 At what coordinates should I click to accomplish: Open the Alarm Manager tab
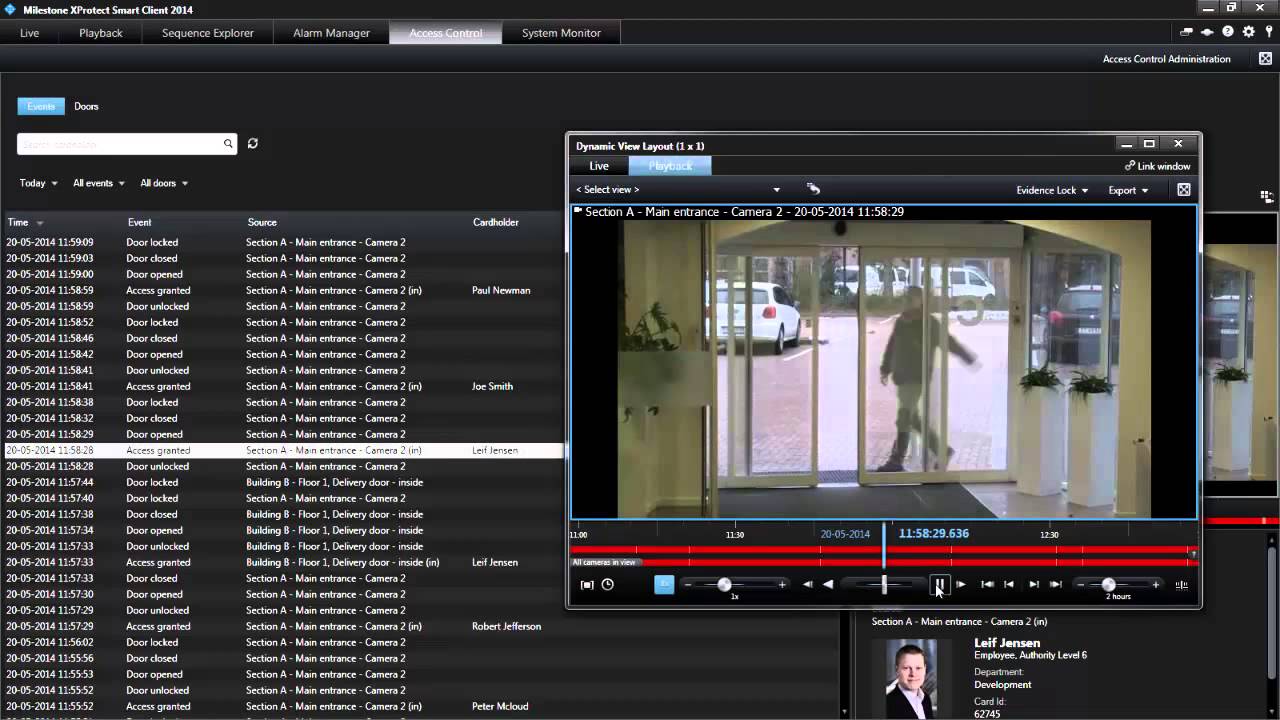tap(331, 33)
